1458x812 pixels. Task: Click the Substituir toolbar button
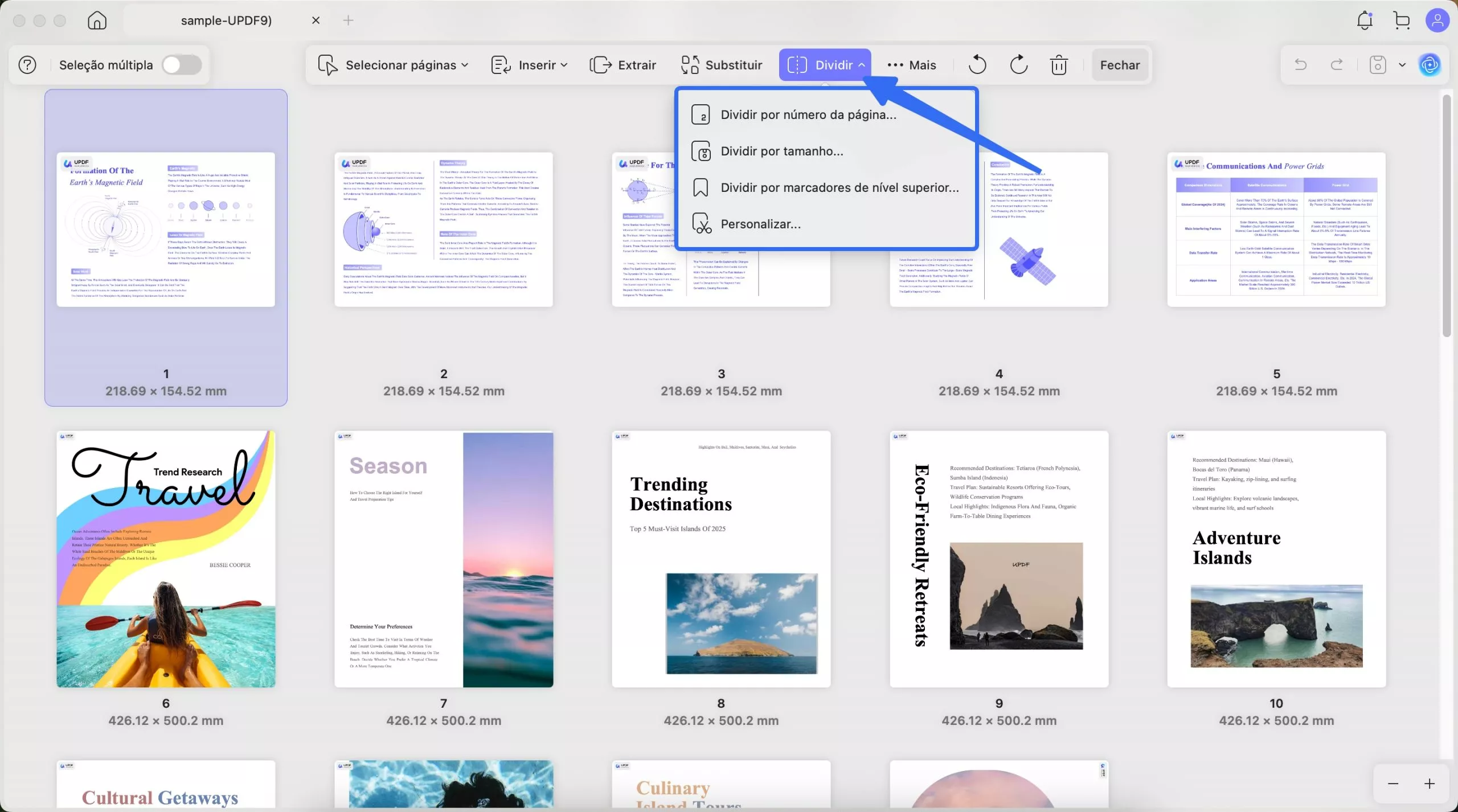(722, 65)
